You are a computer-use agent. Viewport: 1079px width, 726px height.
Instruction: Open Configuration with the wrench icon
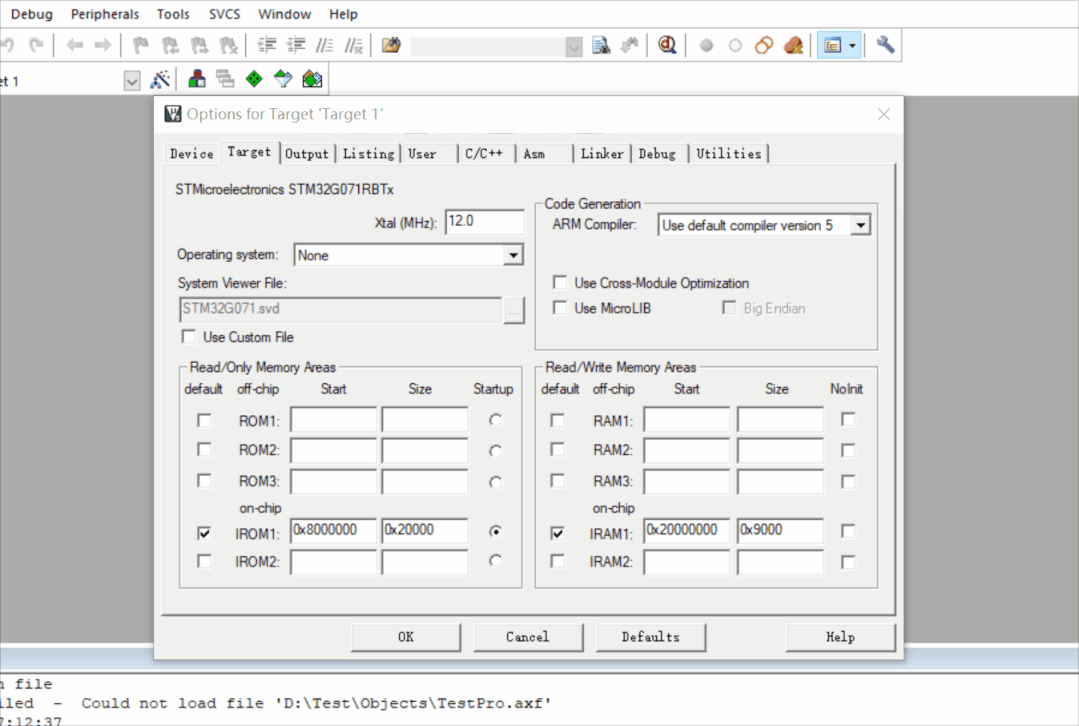pos(885,45)
